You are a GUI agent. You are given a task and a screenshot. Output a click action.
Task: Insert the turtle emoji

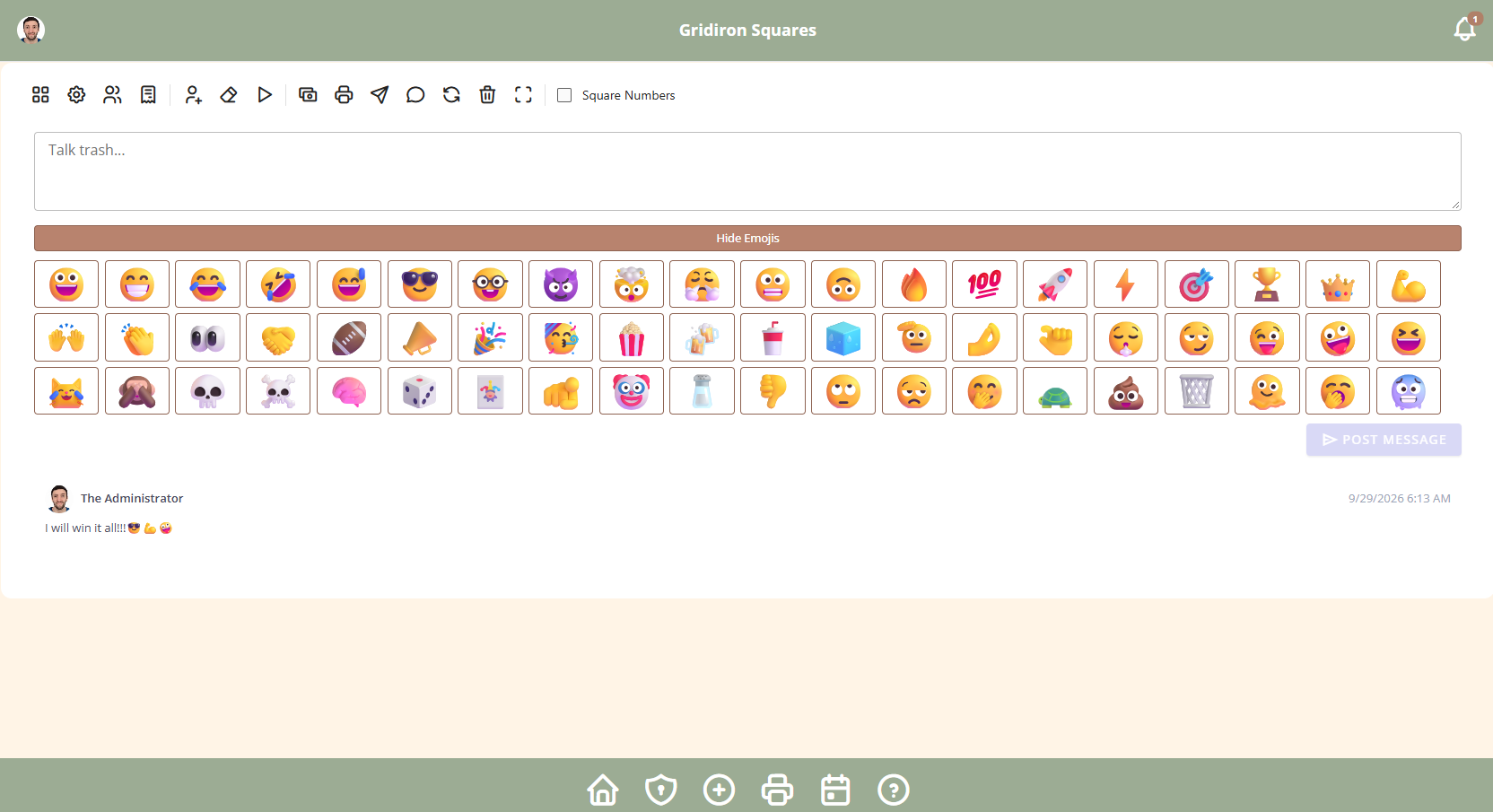pyautogui.click(x=1055, y=391)
